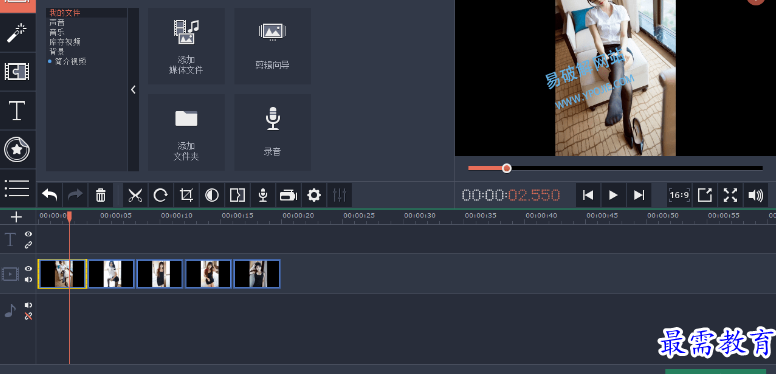
Task: Click the 添加媒体文件 tile
Action: [x=186, y=46]
